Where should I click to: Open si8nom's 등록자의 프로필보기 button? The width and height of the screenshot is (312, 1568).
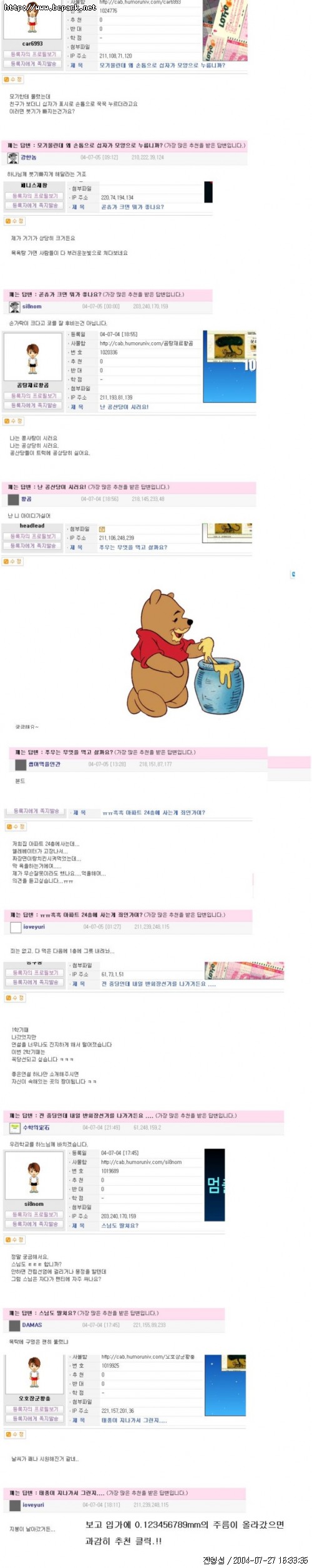pos(34,1214)
